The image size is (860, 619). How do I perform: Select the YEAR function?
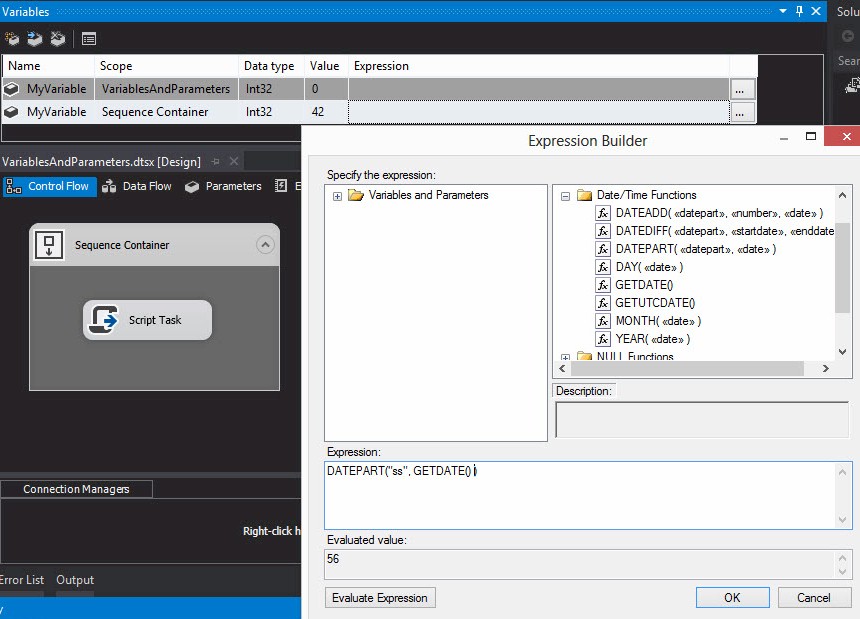tap(653, 339)
